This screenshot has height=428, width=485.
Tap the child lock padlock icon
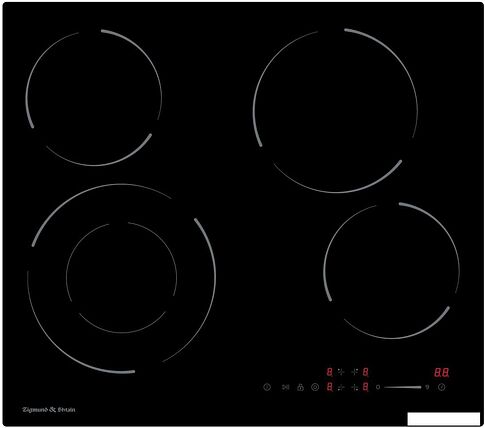[x=300, y=387]
